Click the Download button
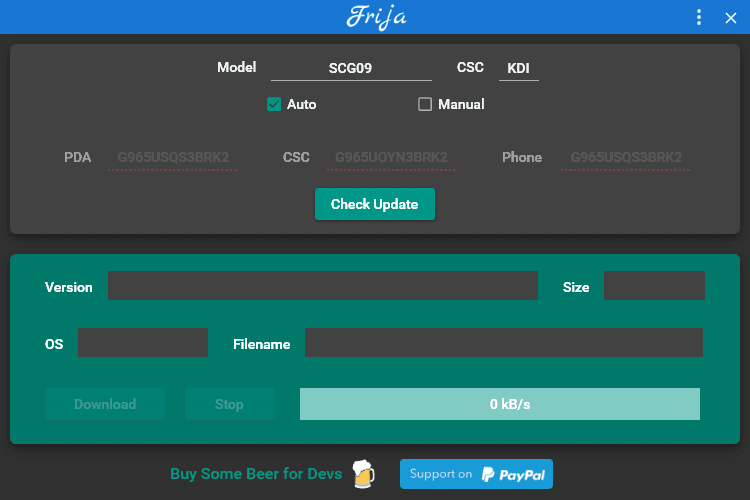Screen dimensions: 750x500 pyautogui.click(x=105, y=404)
